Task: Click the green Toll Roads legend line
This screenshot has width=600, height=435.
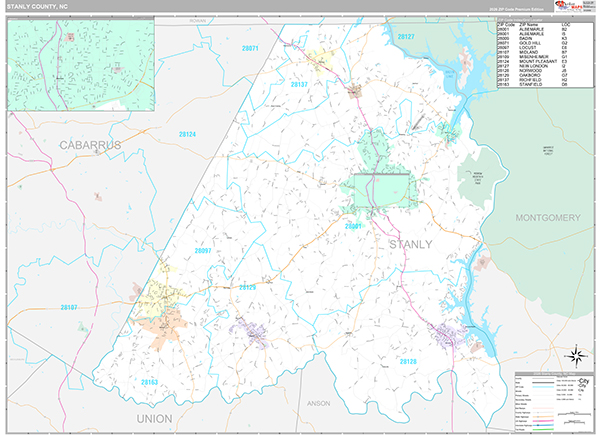Action: click(543, 429)
